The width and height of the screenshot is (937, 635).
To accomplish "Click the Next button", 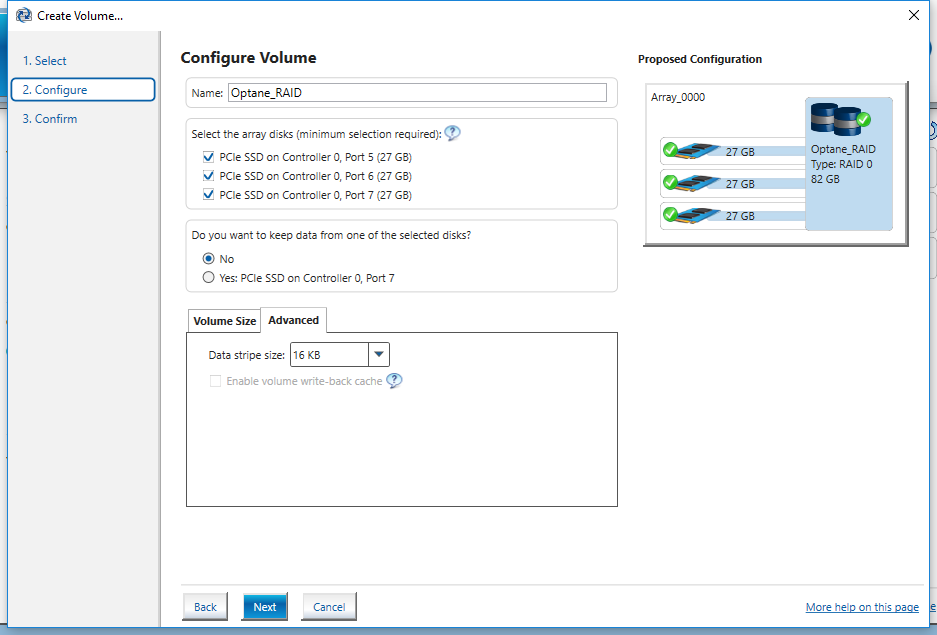I will click(x=264, y=607).
